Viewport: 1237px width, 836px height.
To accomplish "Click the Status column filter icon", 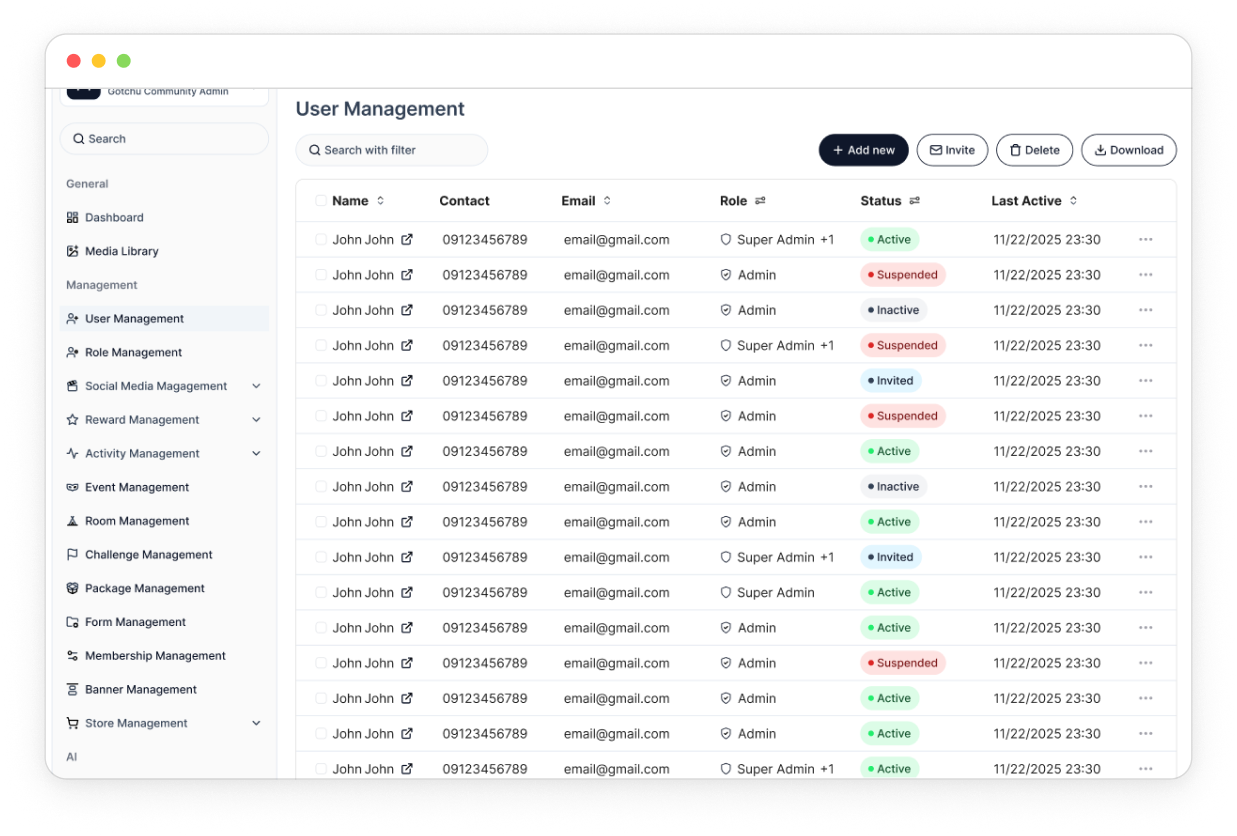I will pyautogui.click(x=914, y=201).
